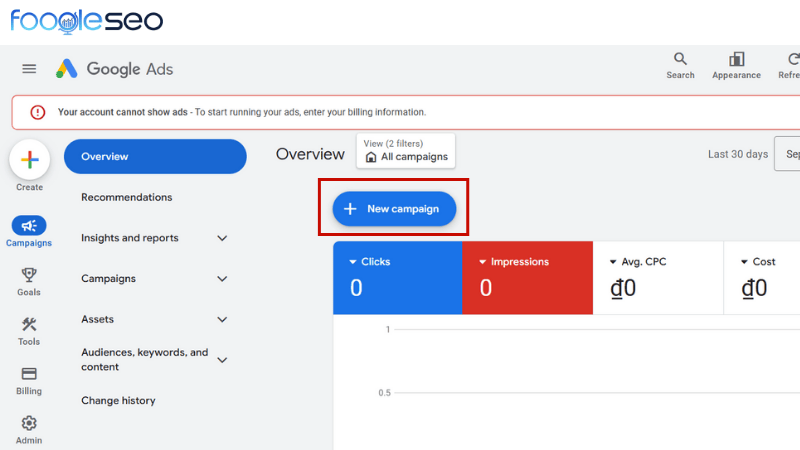800x450 pixels.
Task: Open Recommendations in the side menu
Action: tap(127, 197)
